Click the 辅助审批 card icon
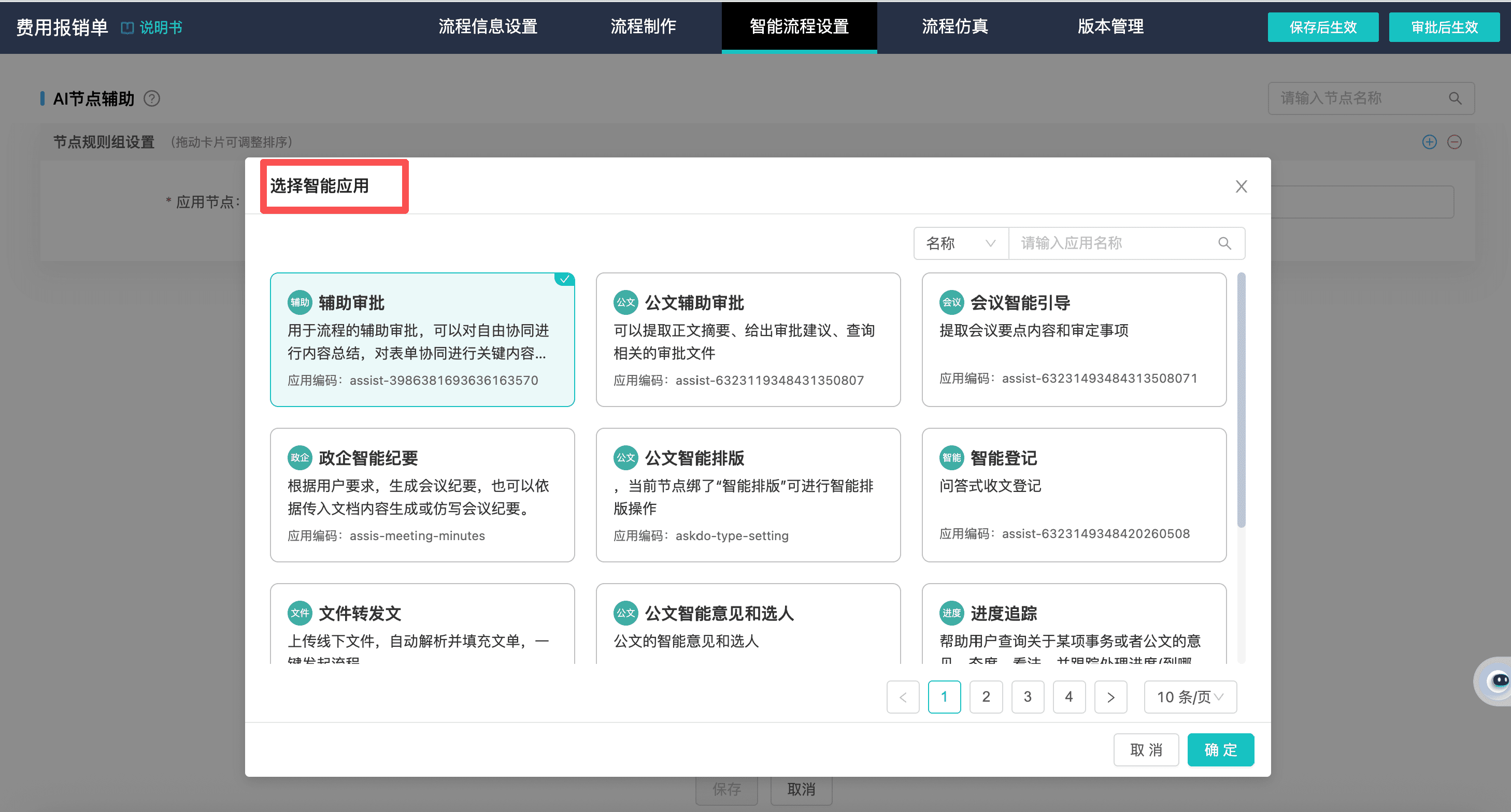The width and height of the screenshot is (1511, 812). (x=300, y=302)
